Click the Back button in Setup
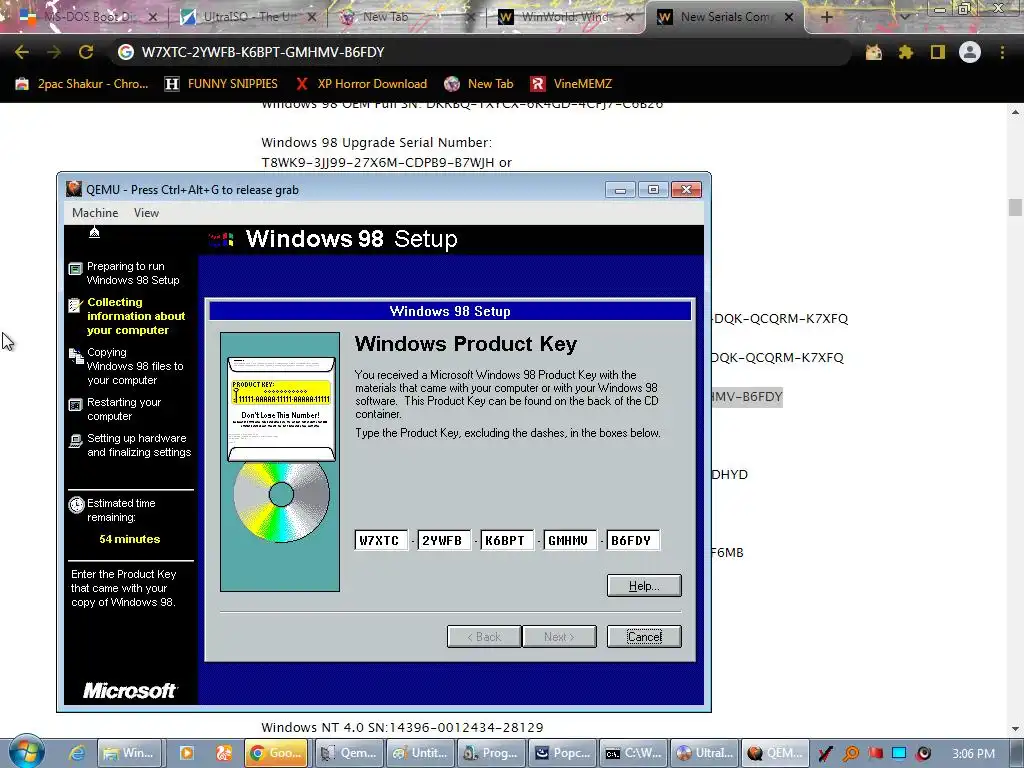The width and height of the screenshot is (1024, 768). coord(484,637)
